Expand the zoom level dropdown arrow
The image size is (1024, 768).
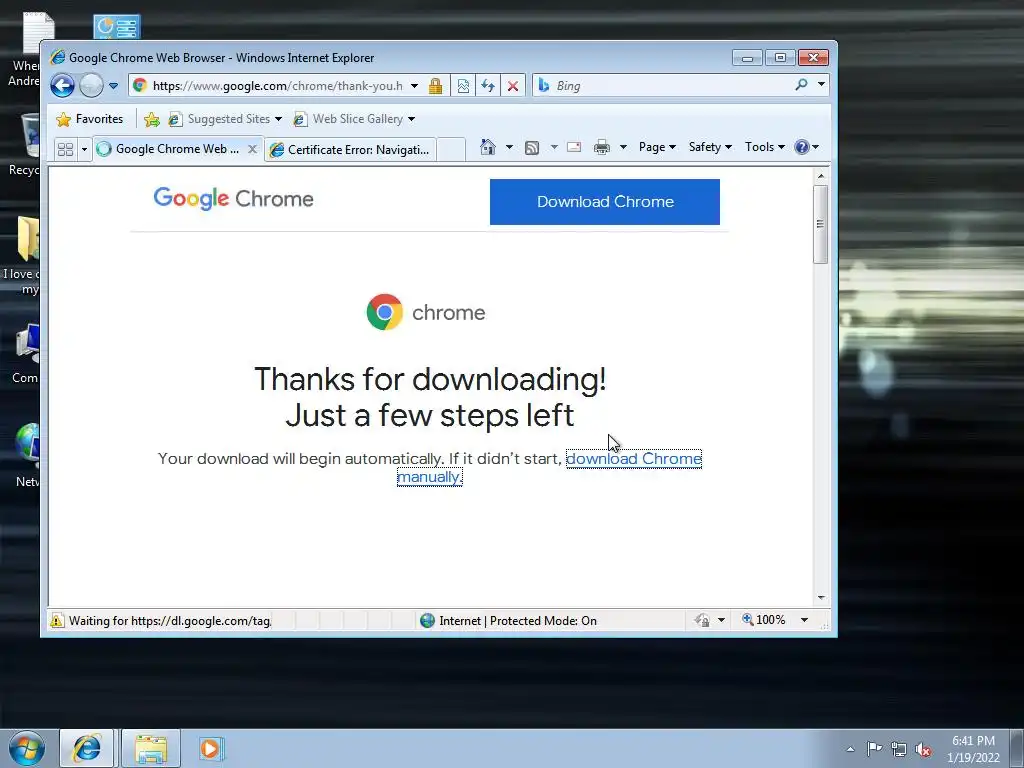pyautogui.click(x=804, y=620)
